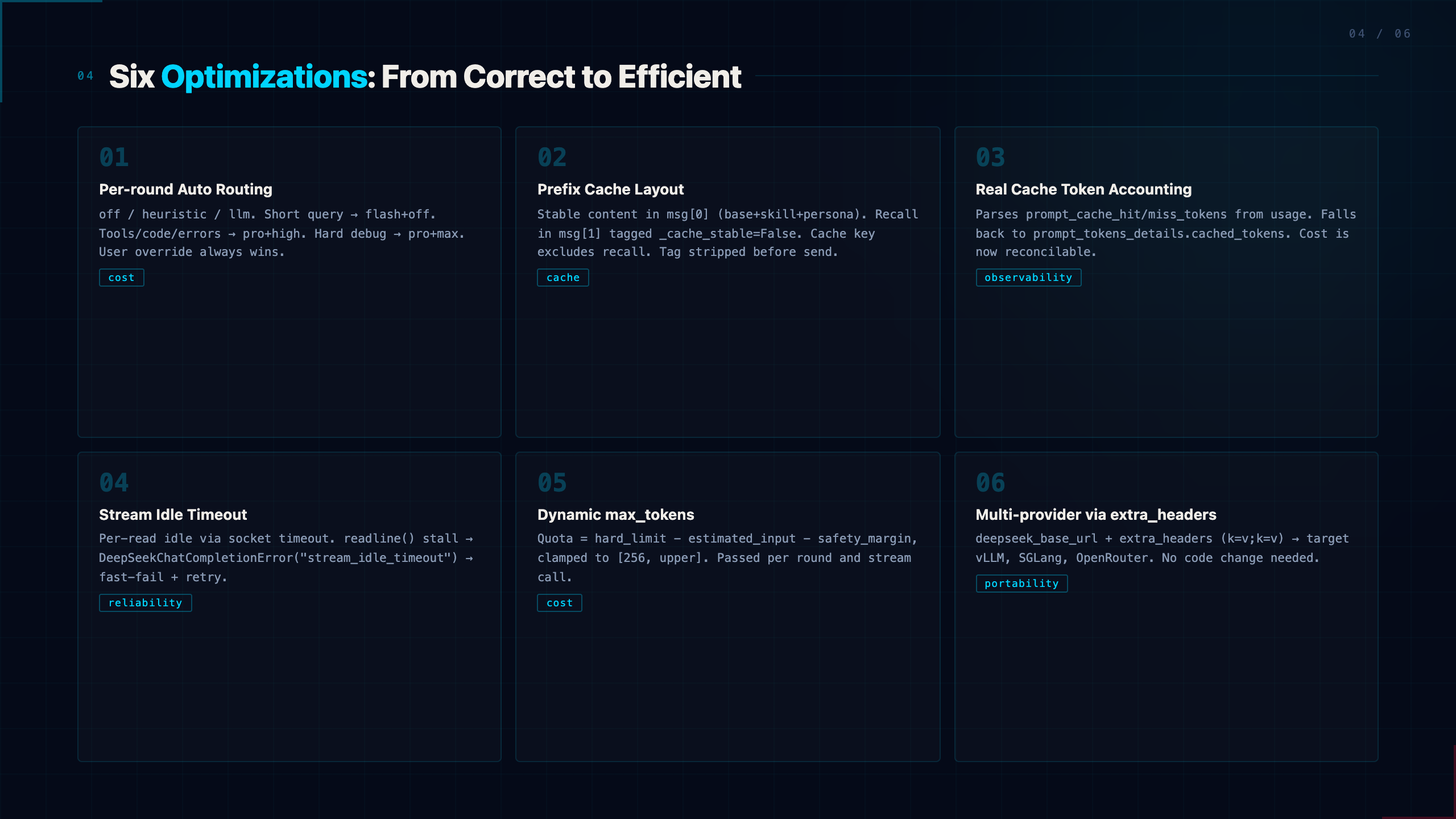Image resolution: width=1456 pixels, height=819 pixels.
Task: Select the 'Dynamic max_tokens' heading
Action: (615, 514)
